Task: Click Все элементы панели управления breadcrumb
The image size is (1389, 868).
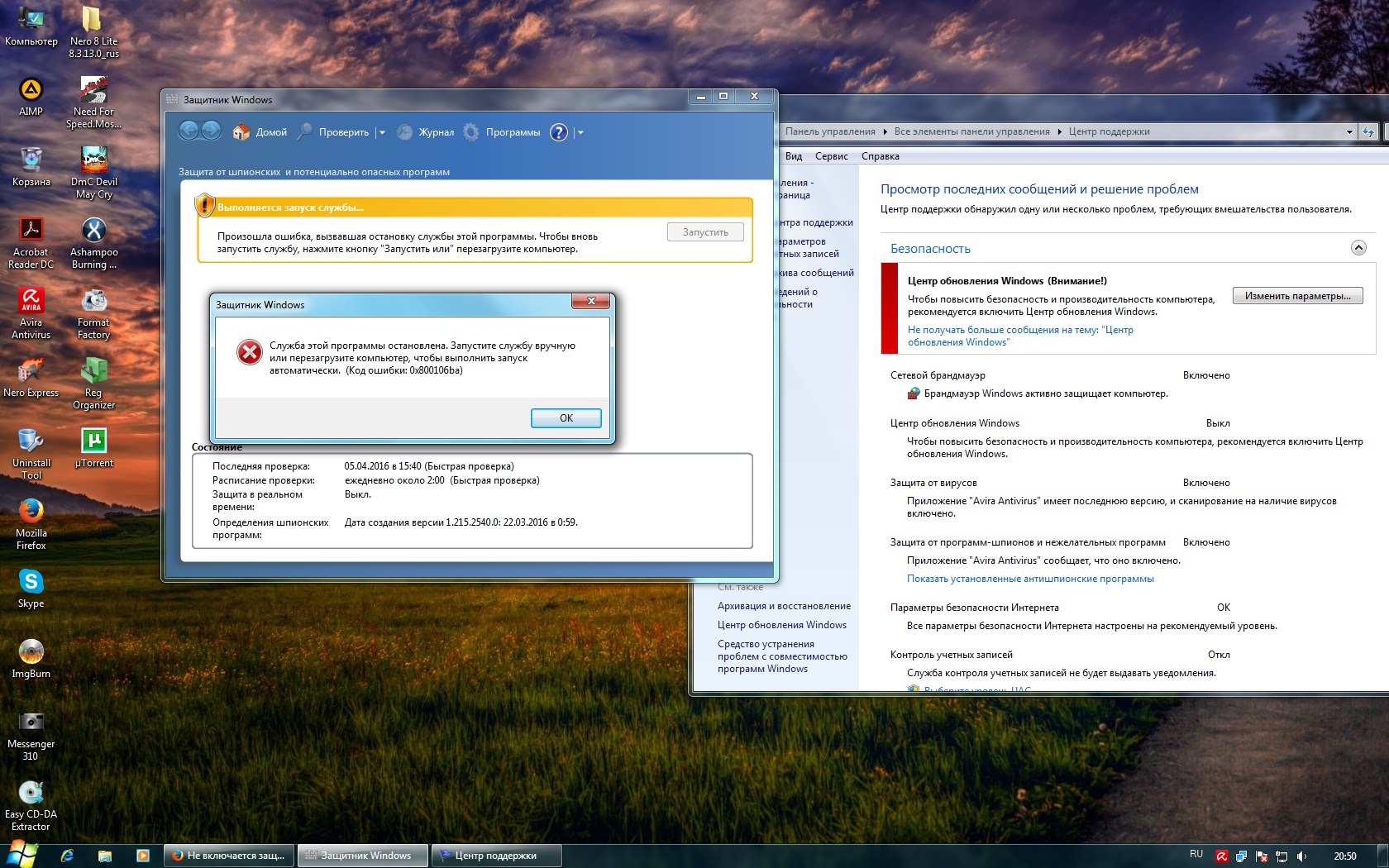Action: pyautogui.click(x=971, y=131)
